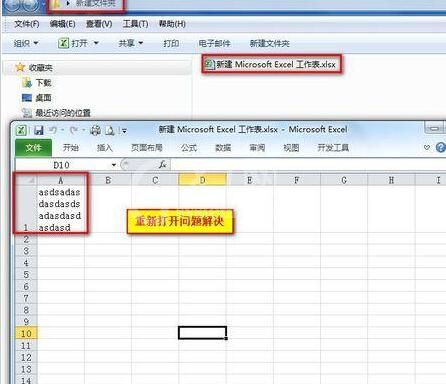This screenshot has height=384, width=446.
Task: Open the Name Box dropdown arrow
Action: [x=114, y=165]
